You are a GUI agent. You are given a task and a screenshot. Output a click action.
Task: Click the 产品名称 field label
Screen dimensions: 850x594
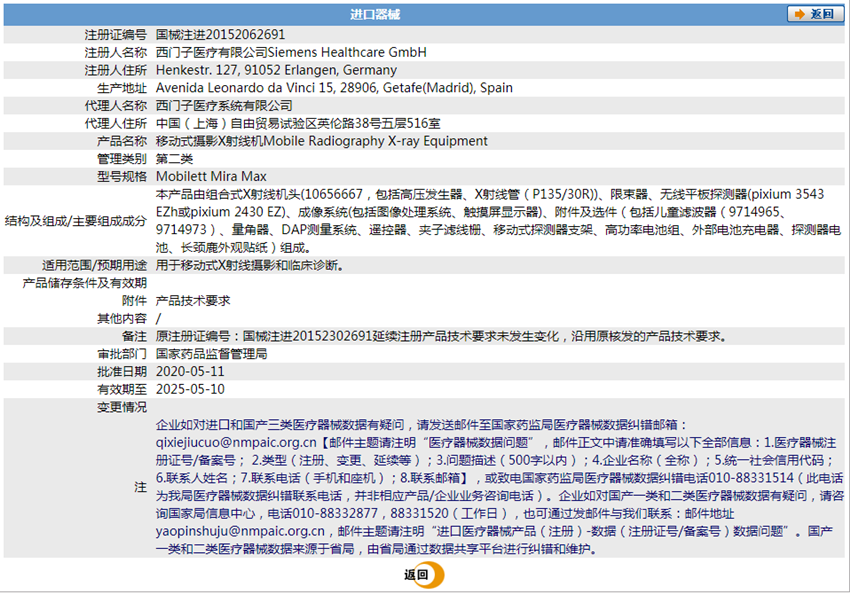122,141
